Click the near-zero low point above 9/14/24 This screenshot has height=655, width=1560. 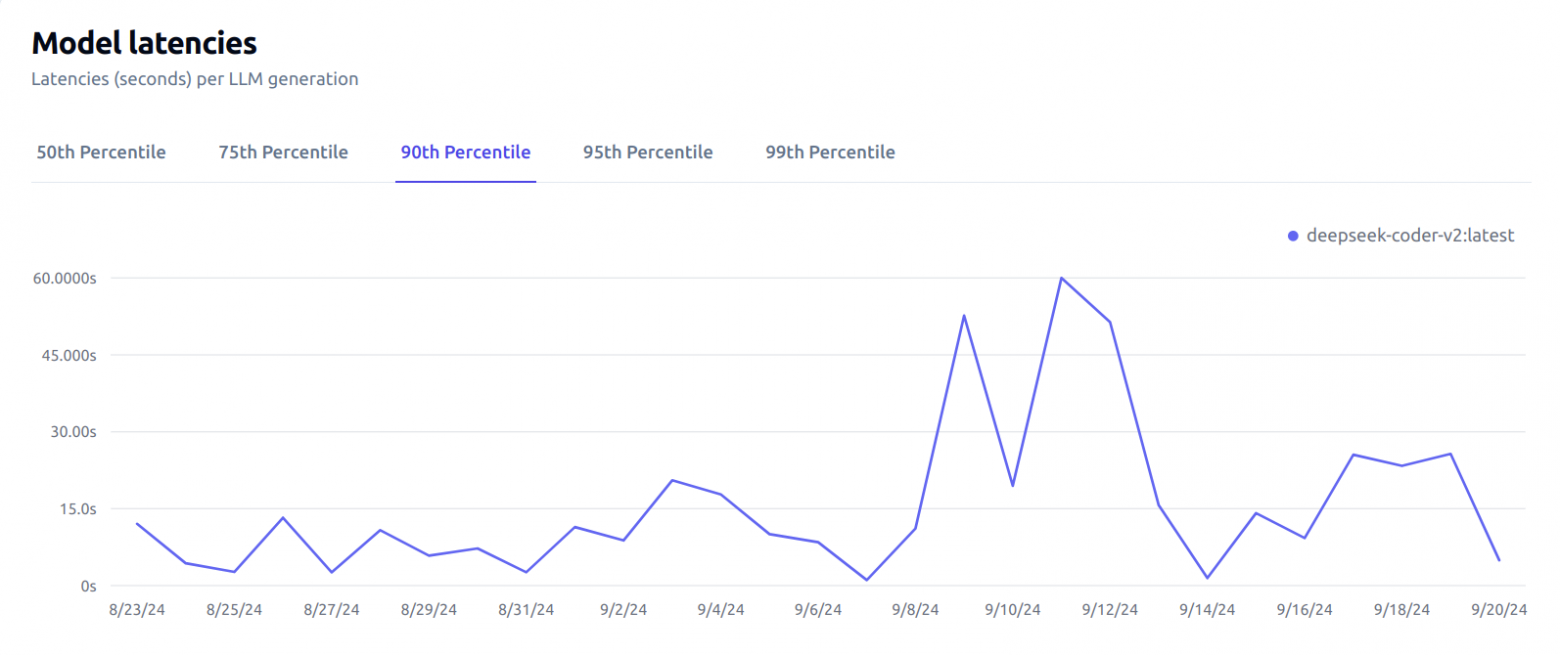1207,578
